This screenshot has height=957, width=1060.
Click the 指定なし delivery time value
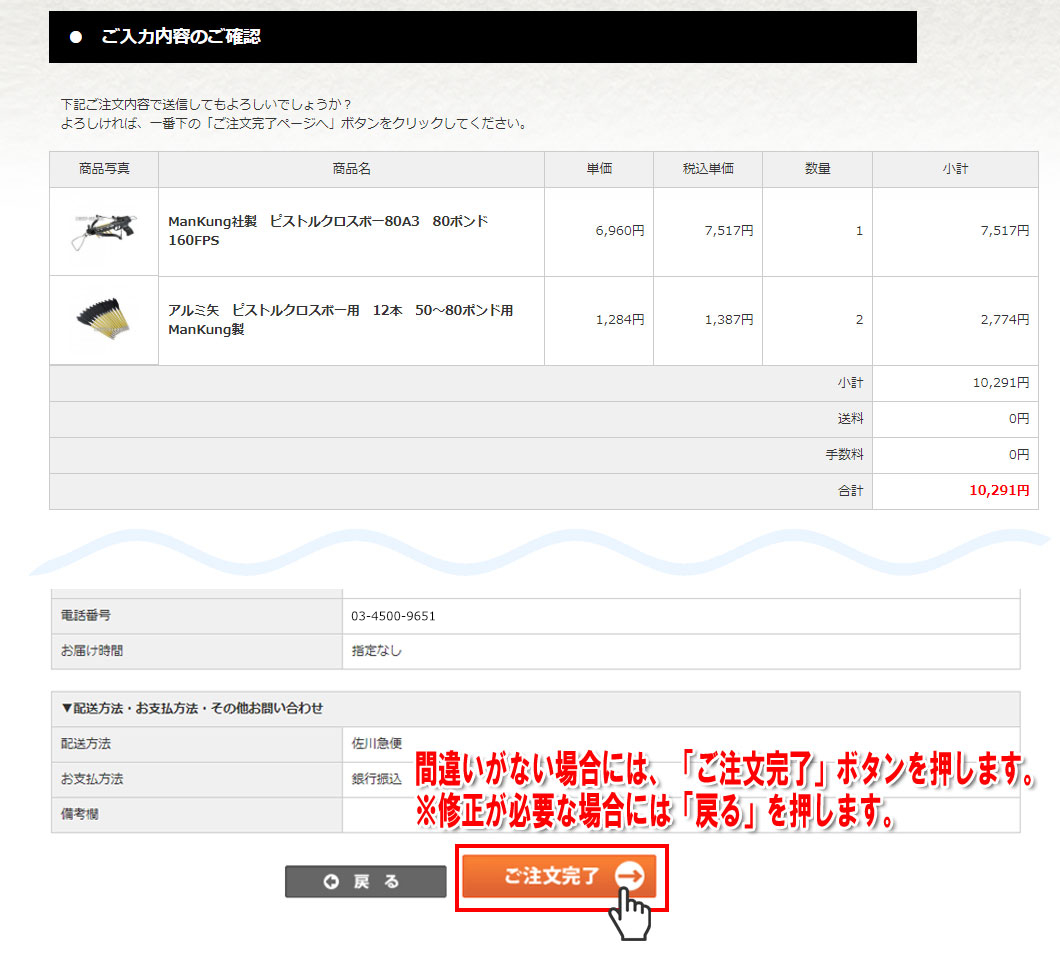point(377,651)
